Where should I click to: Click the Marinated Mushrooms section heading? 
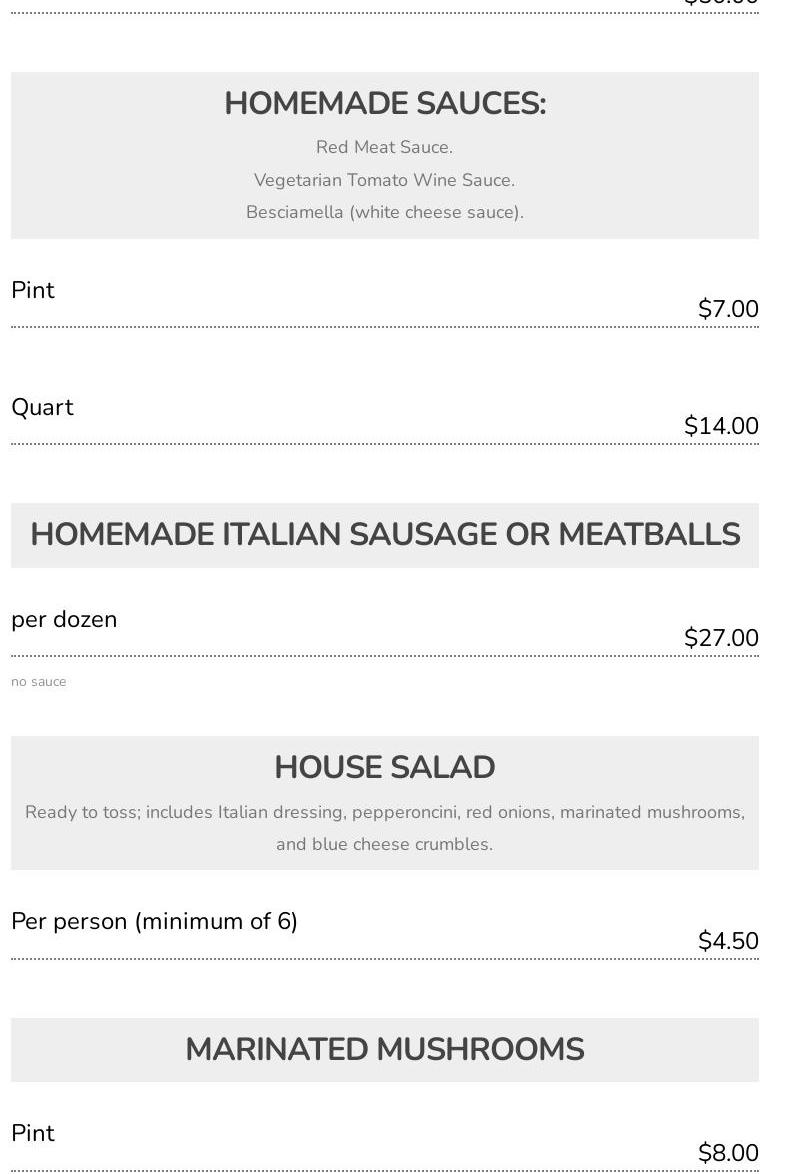[x=385, y=1050]
